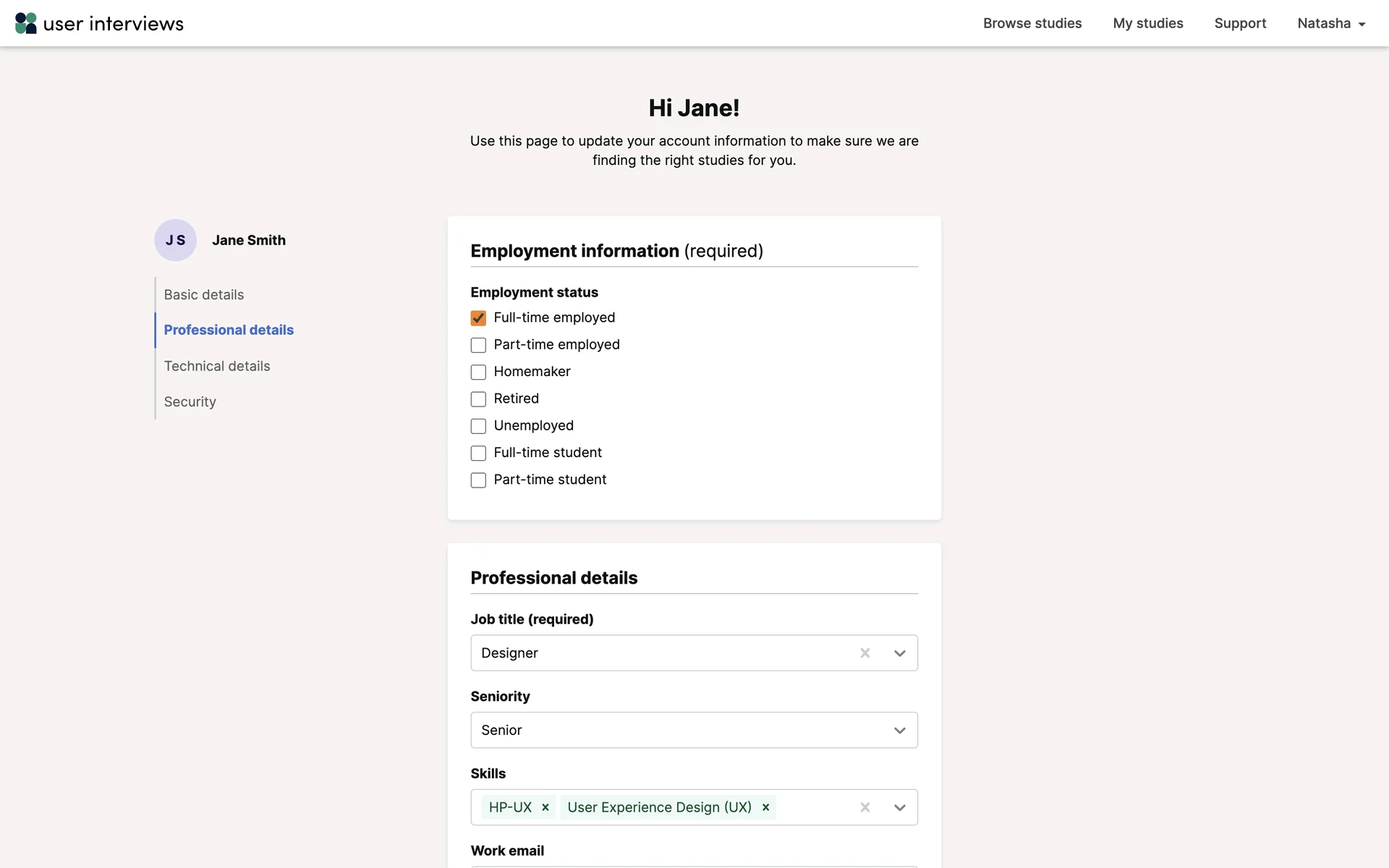Viewport: 1389px width, 868px height.
Task: Expand the Skills dropdown arrow
Action: tap(899, 807)
